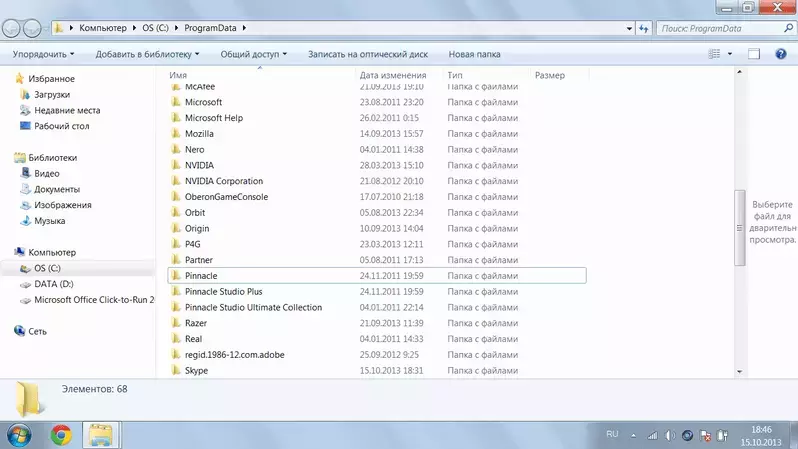Create a Новая папка
Image resolution: width=798 pixels, height=449 pixels.
474,54
